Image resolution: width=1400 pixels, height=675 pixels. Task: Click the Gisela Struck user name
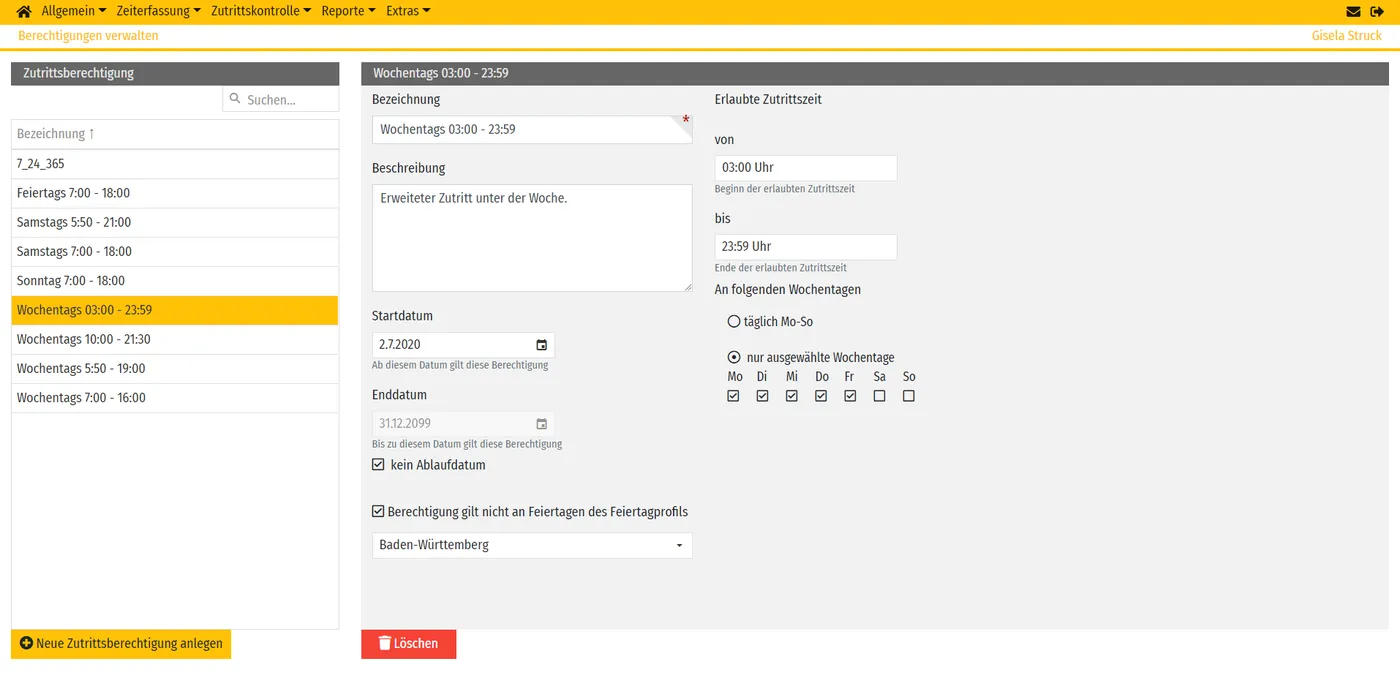(x=1346, y=36)
